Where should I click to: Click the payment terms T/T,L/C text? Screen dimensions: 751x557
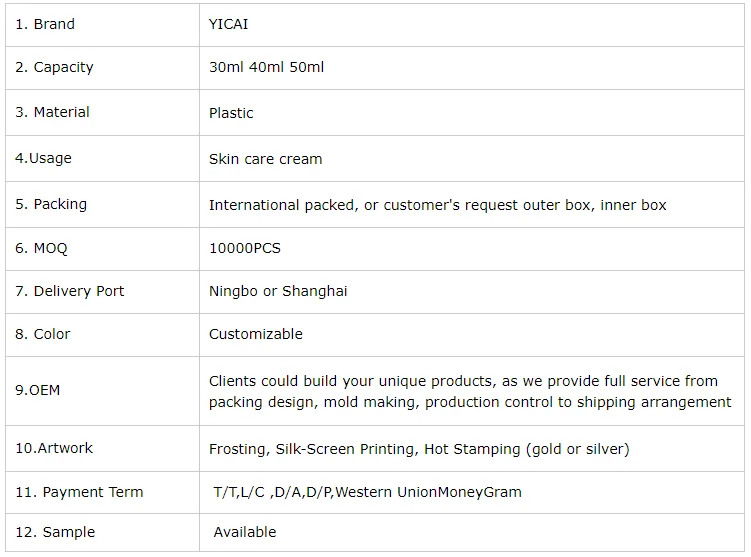point(367,492)
